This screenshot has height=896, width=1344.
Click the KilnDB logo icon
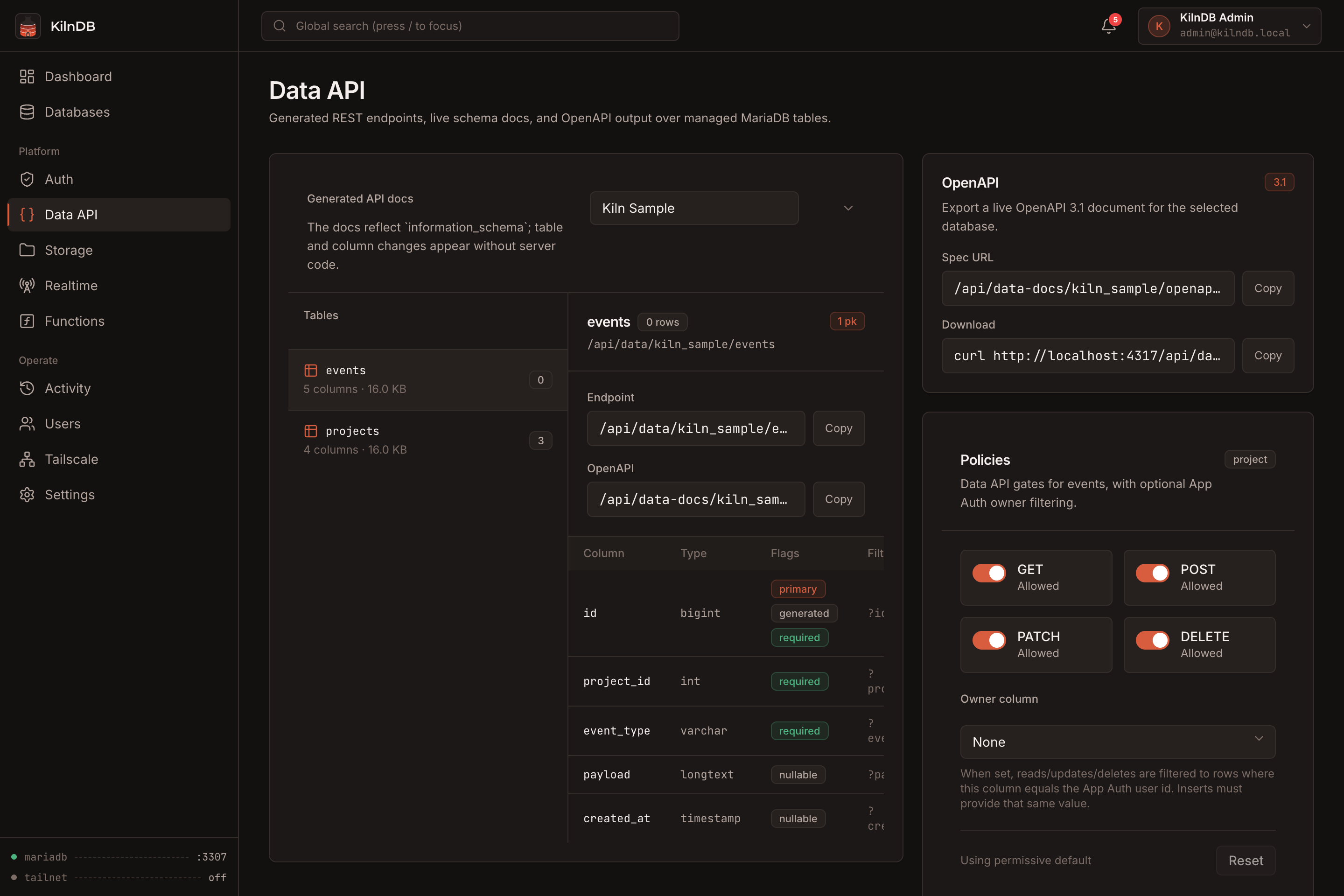coord(28,26)
